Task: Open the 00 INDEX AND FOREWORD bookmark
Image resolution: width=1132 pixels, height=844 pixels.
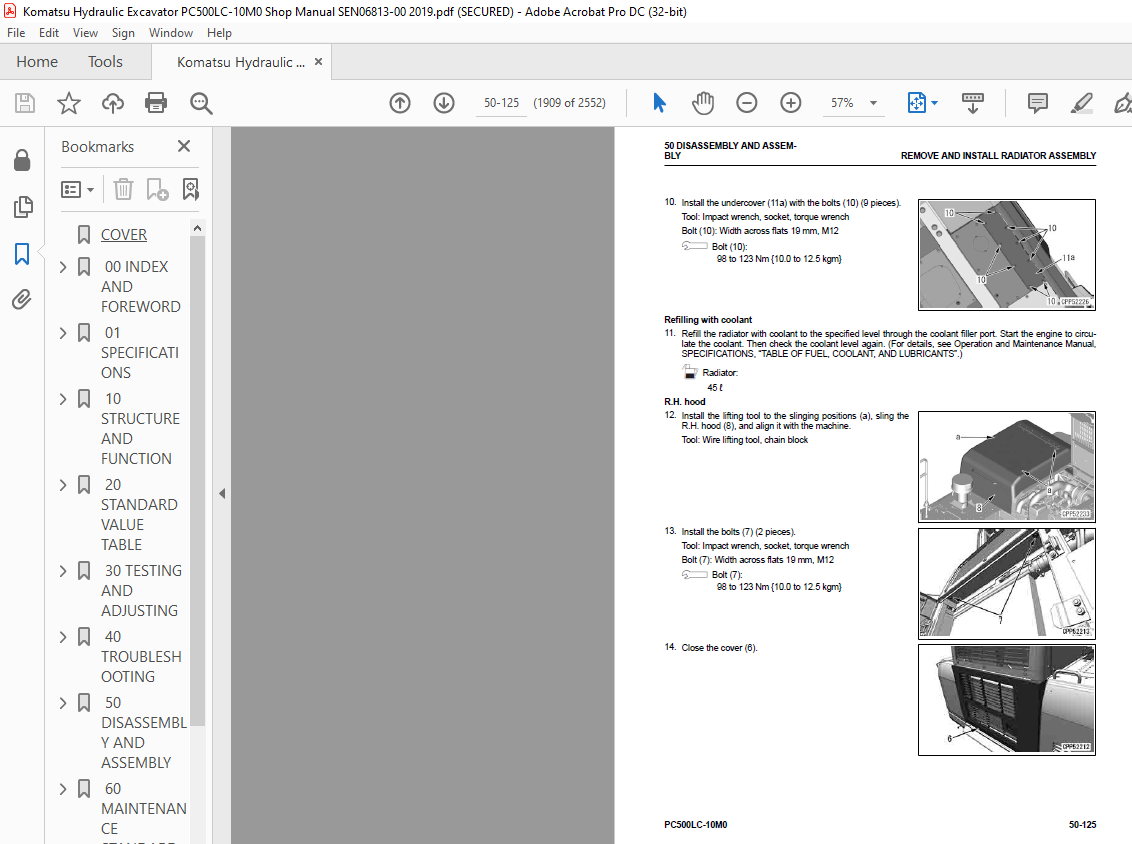Action: click(x=140, y=287)
